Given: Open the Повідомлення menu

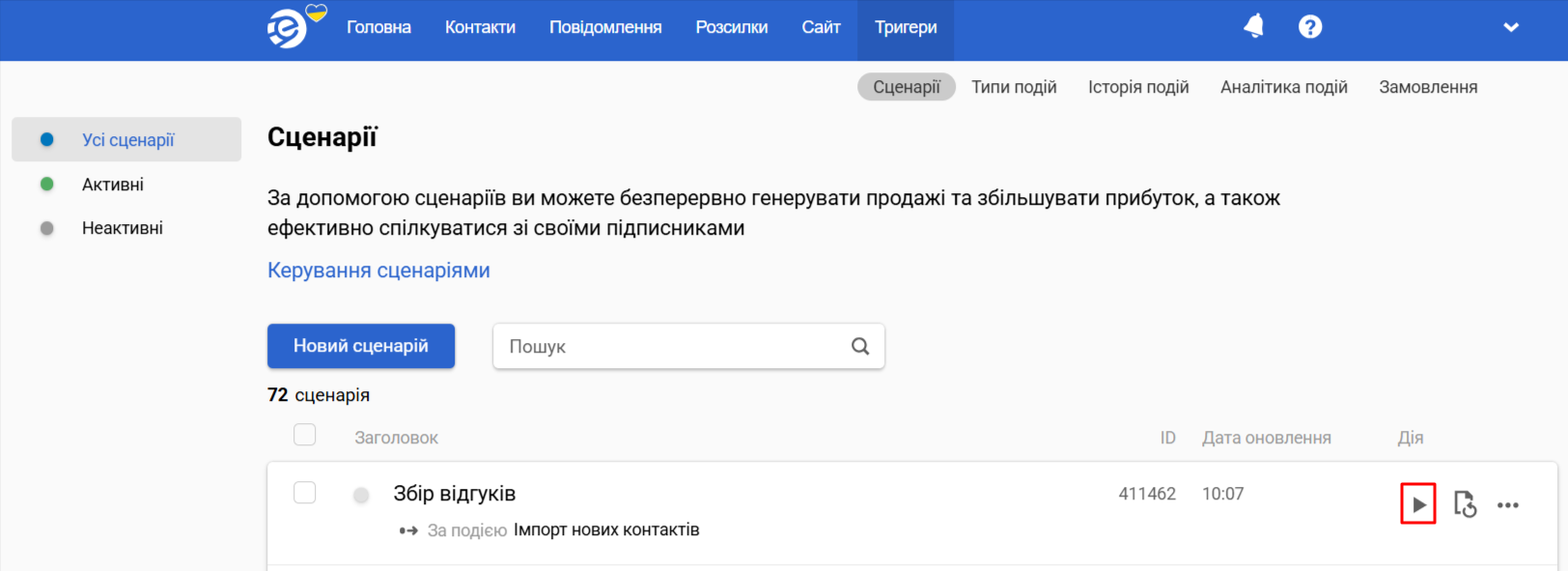Looking at the screenshot, I should [x=605, y=27].
